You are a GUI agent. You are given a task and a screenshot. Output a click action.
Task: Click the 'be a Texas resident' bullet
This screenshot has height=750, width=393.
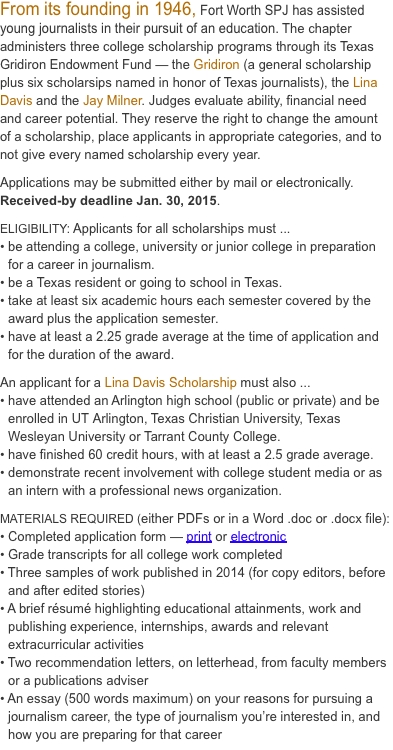pyautogui.click(x=142, y=283)
